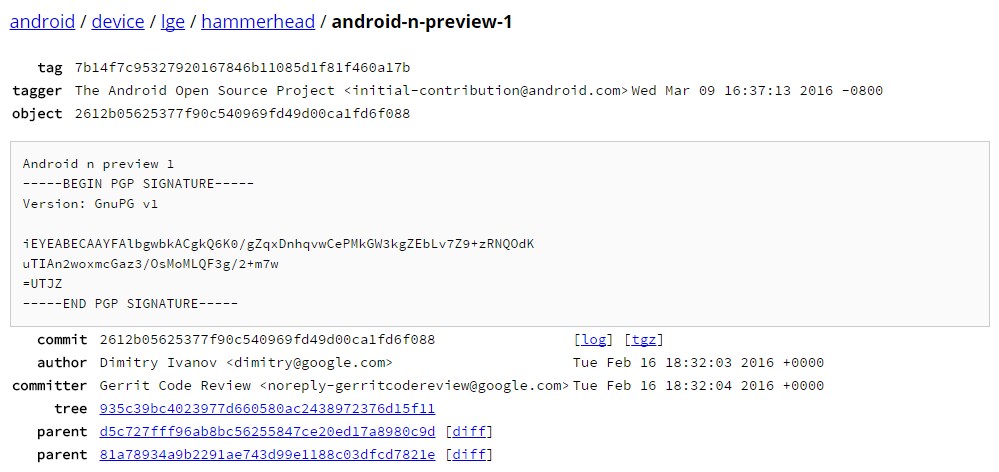Viewport: 999px width, 472px height.
Task: Click the tagger email address text
Action: tap(486, 90)
